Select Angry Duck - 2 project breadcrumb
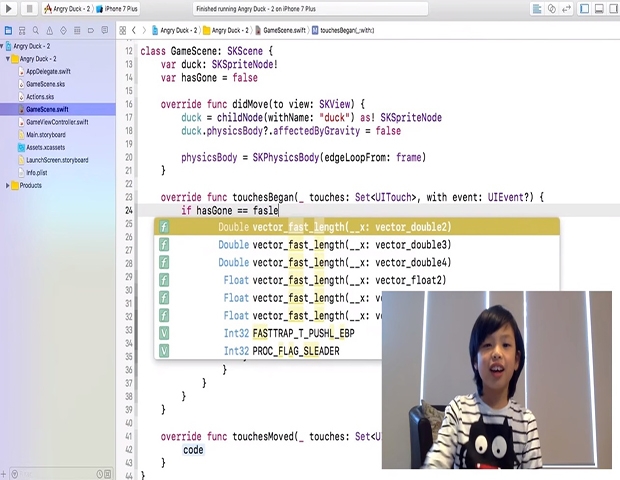The image size is (620, 480). pos(174,30)
